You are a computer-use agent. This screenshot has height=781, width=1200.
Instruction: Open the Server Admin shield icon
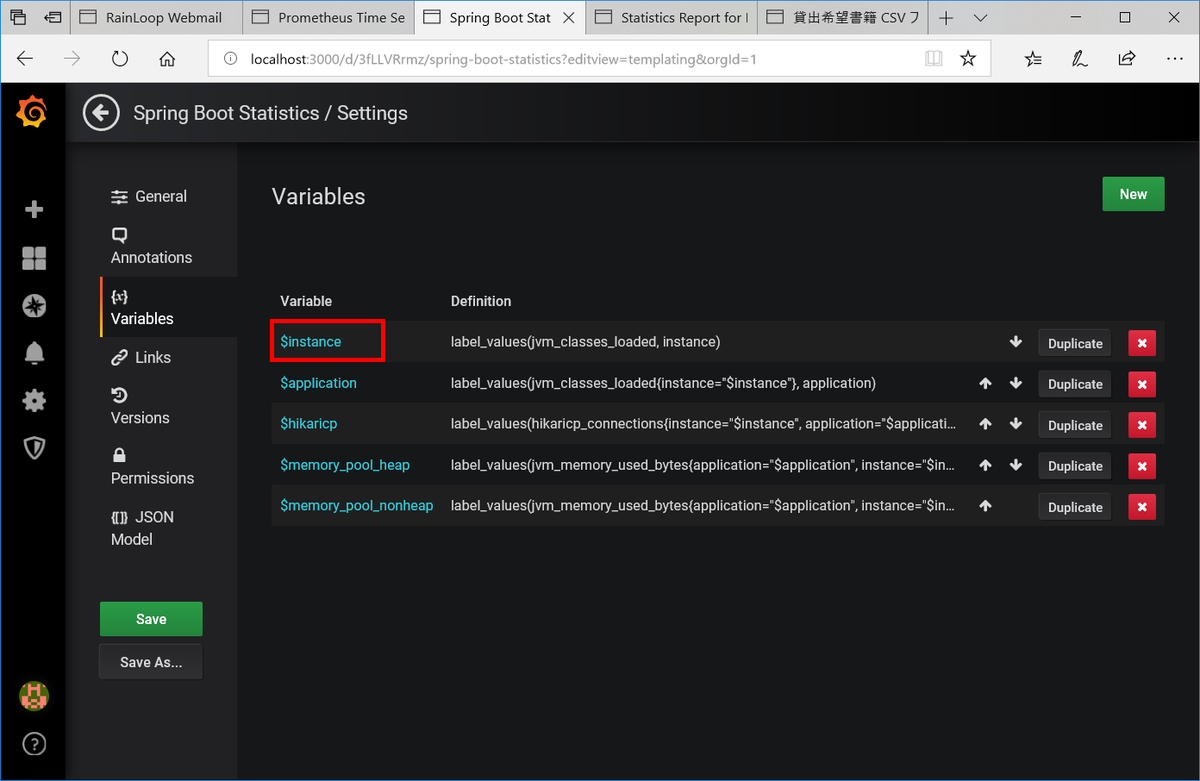click(x=34, y=448)
